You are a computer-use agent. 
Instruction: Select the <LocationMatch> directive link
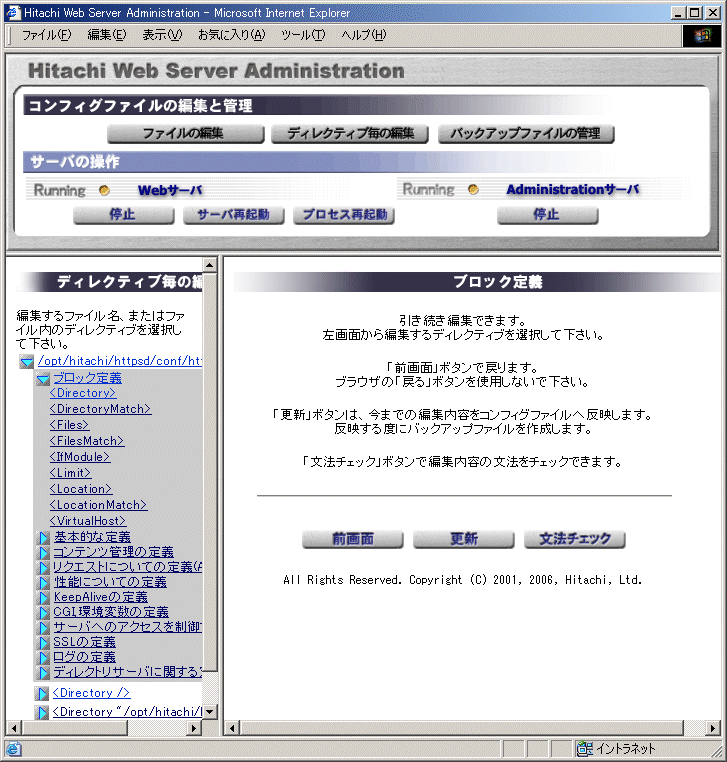coord(99,505)
